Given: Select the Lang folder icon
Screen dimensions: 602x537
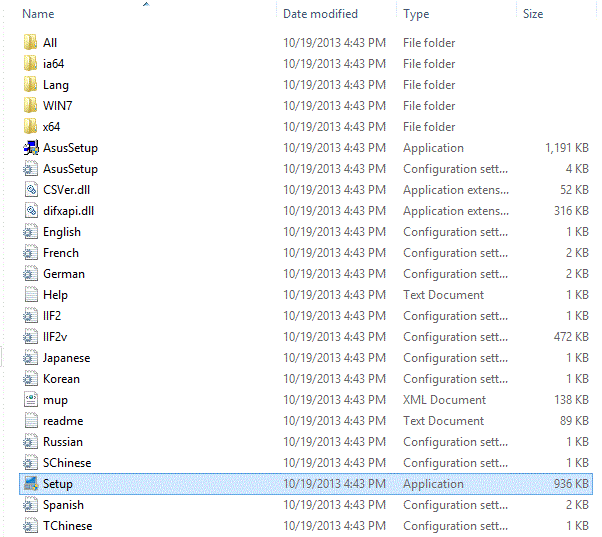Looking at the screenshot, I should click(30, 84).
